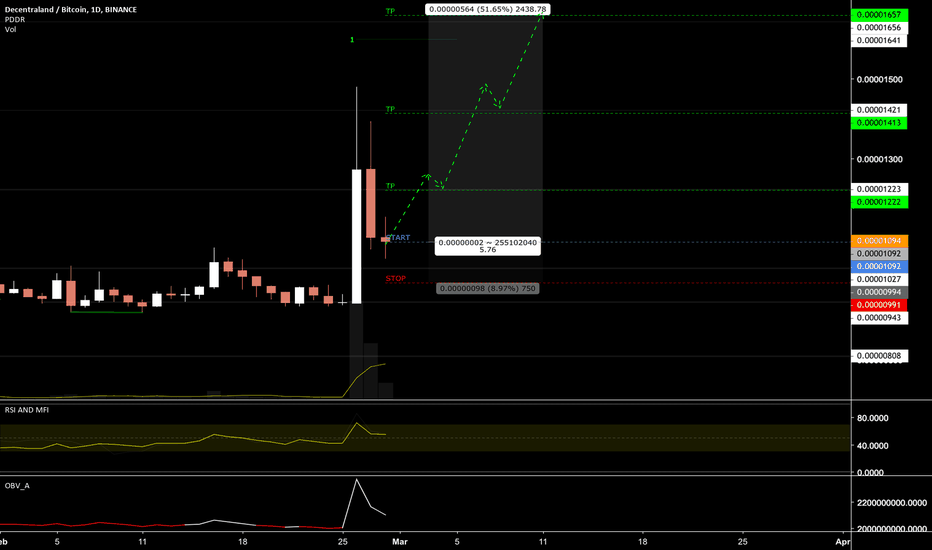
Task: Click the TP label on the 0.00001222 line
Action: coord(391,186)
